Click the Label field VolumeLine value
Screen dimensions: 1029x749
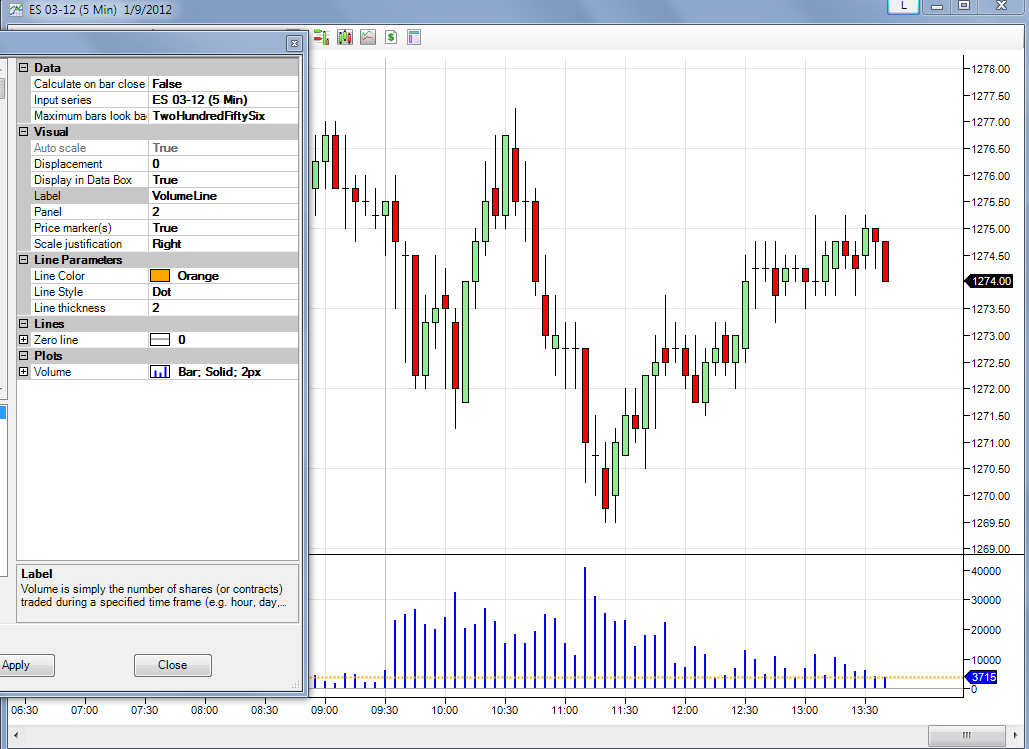224,196
